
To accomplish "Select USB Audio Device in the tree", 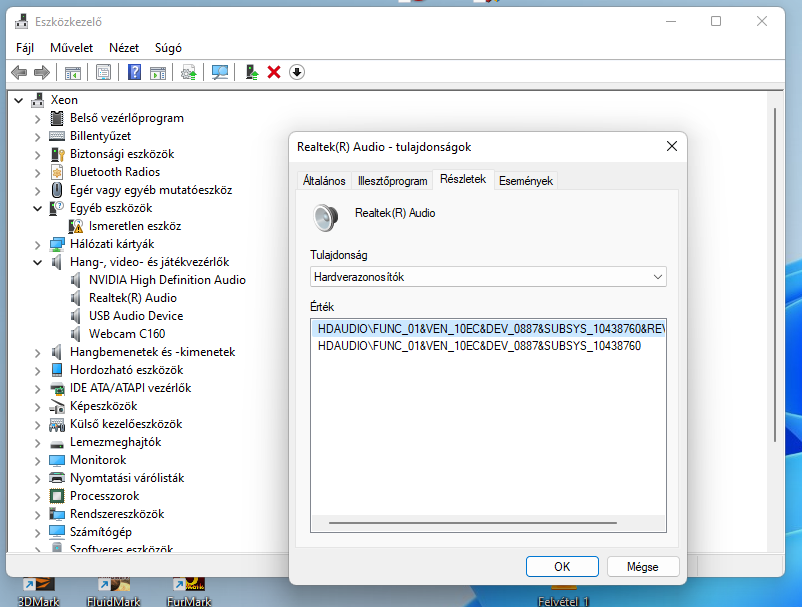I will coord(136,316).
